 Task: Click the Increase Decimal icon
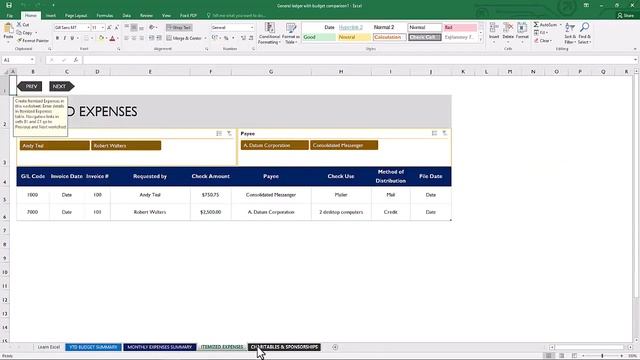pos(243,38)
